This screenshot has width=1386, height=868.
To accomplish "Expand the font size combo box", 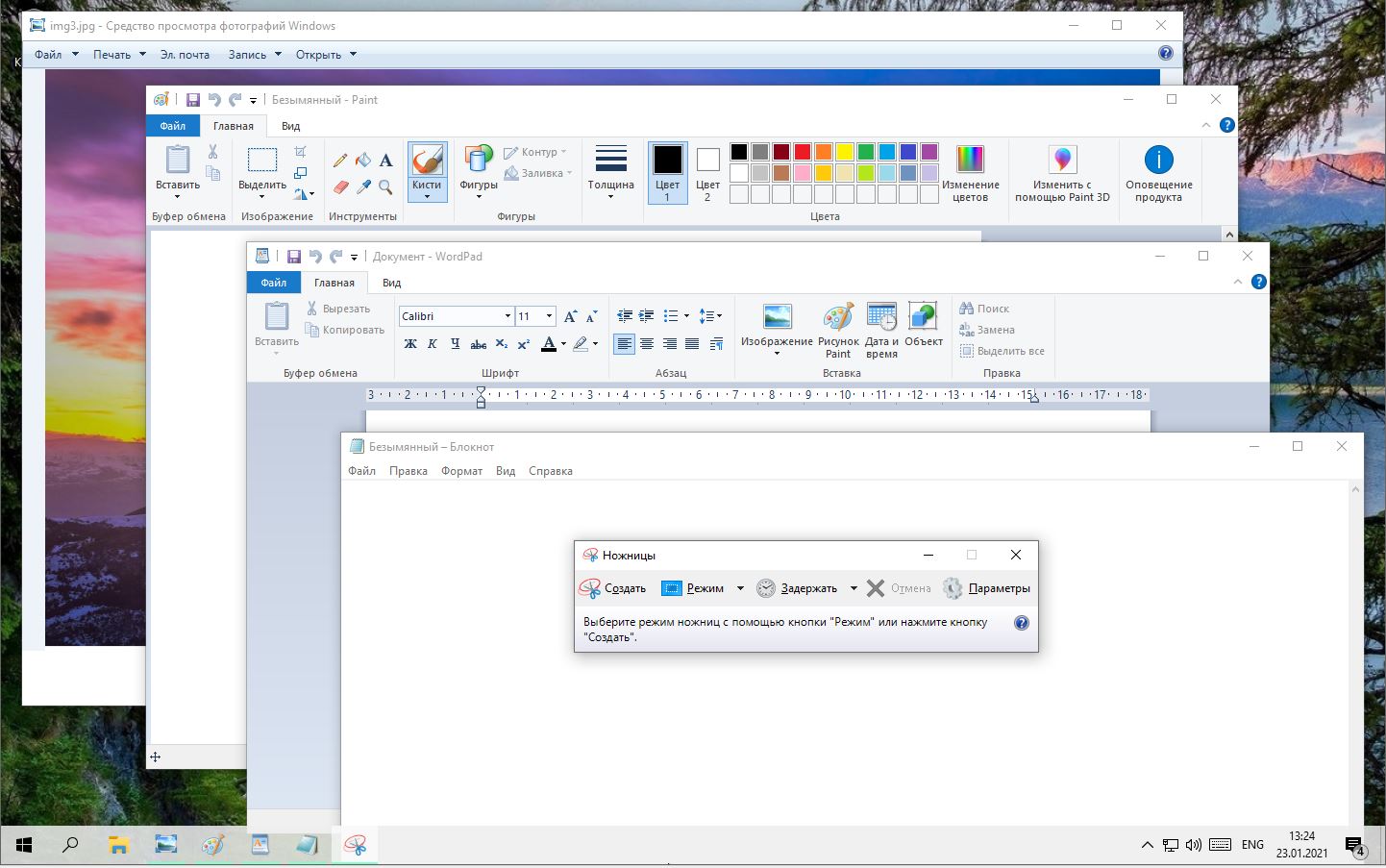I will pyautogui.click(x=549, y=316).
